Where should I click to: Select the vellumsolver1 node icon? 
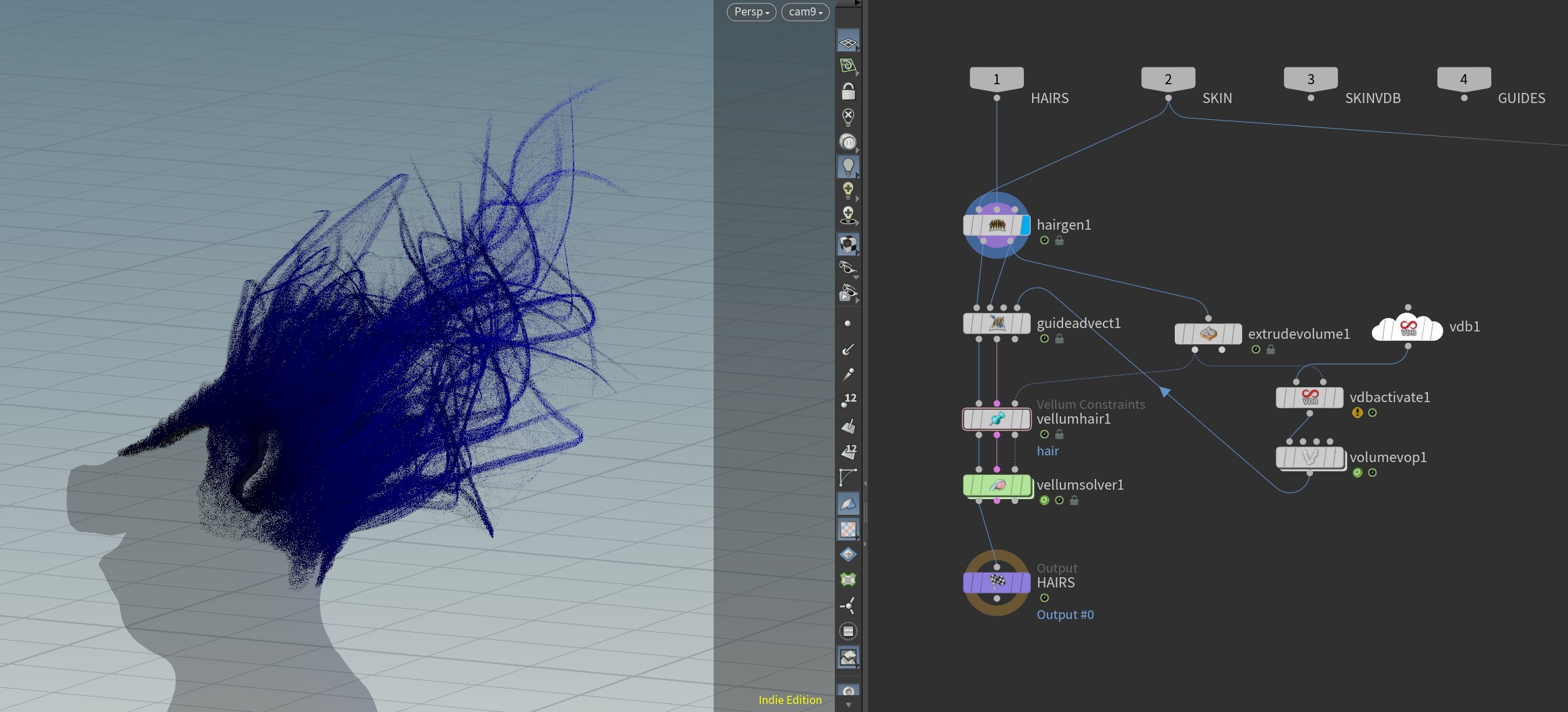tap(996, 485)
